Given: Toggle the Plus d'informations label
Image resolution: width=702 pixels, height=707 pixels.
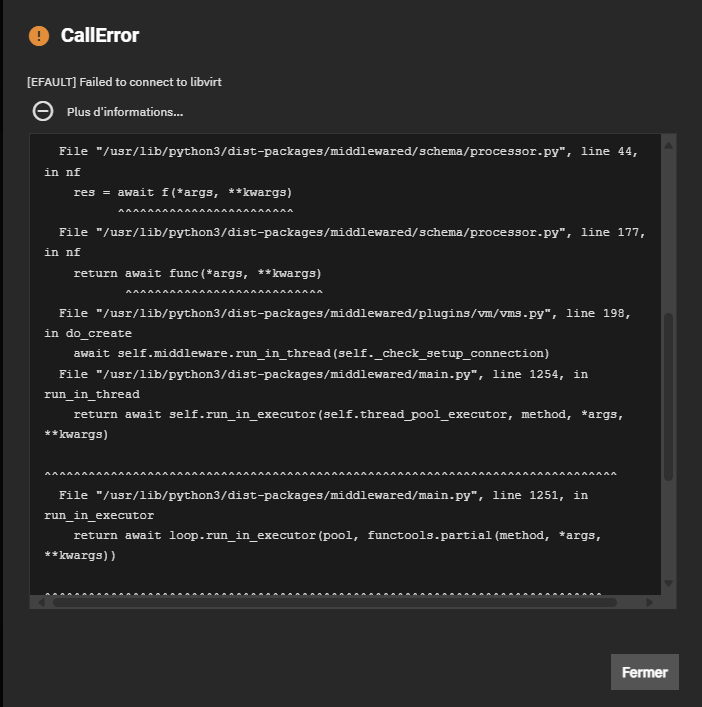Looking at the screenshot, I should [125, 112].
